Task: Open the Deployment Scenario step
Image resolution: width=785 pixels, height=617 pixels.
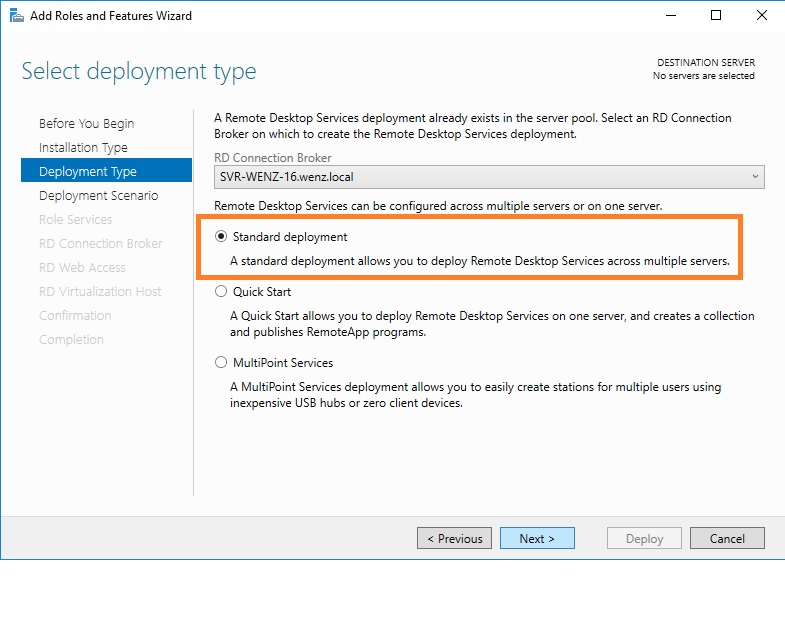Action: point(99,195)
